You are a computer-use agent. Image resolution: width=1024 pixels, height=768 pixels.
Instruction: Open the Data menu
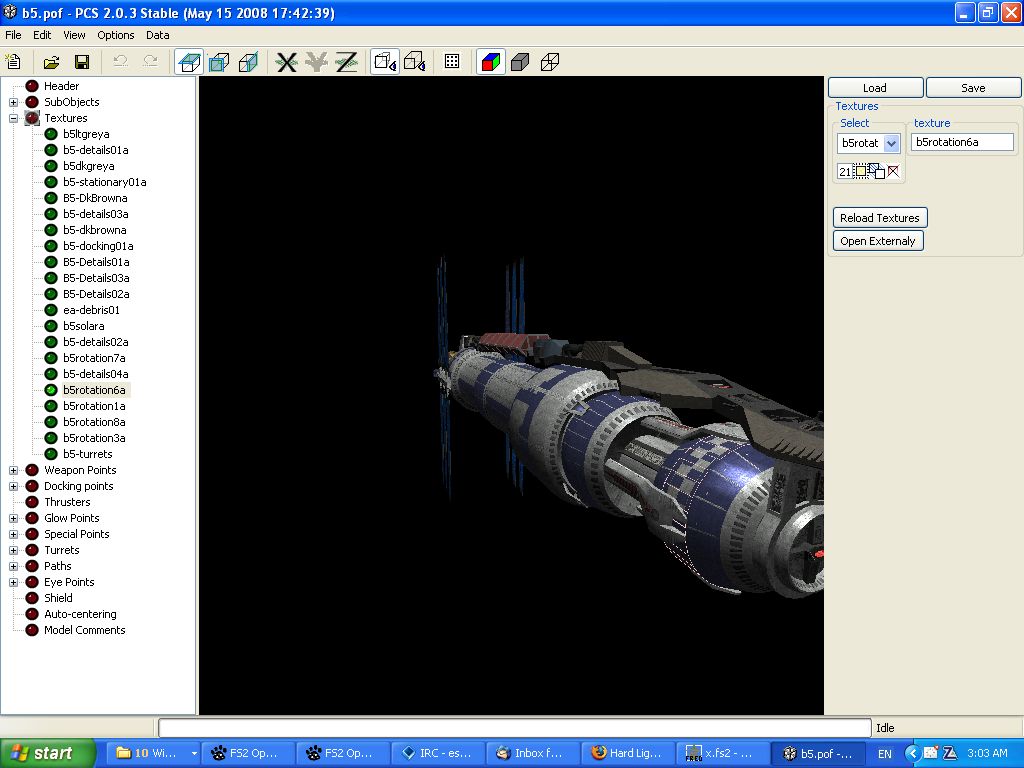(158, 35)
